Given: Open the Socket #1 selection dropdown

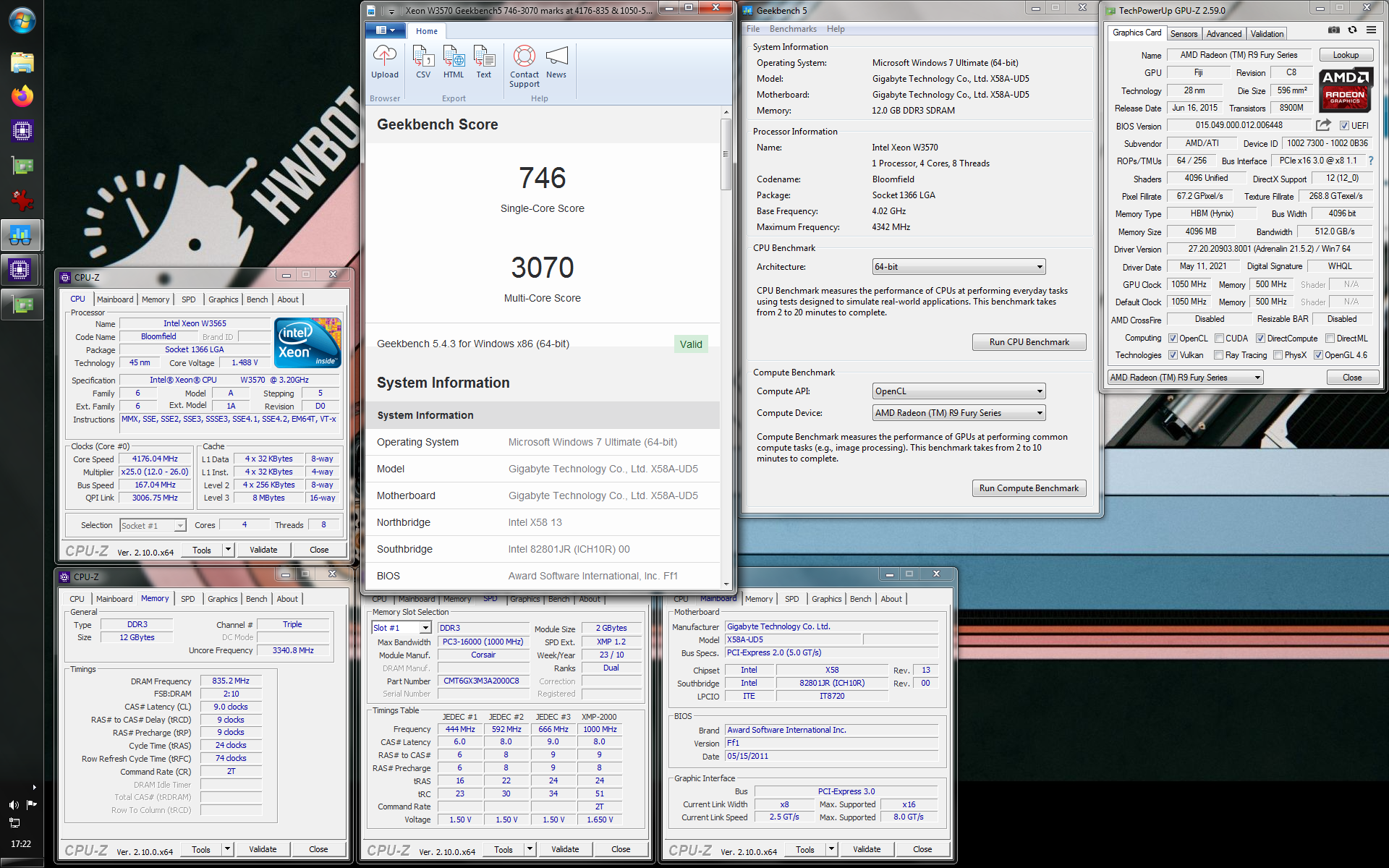Looking at the screenshot, I should (153, 525).
